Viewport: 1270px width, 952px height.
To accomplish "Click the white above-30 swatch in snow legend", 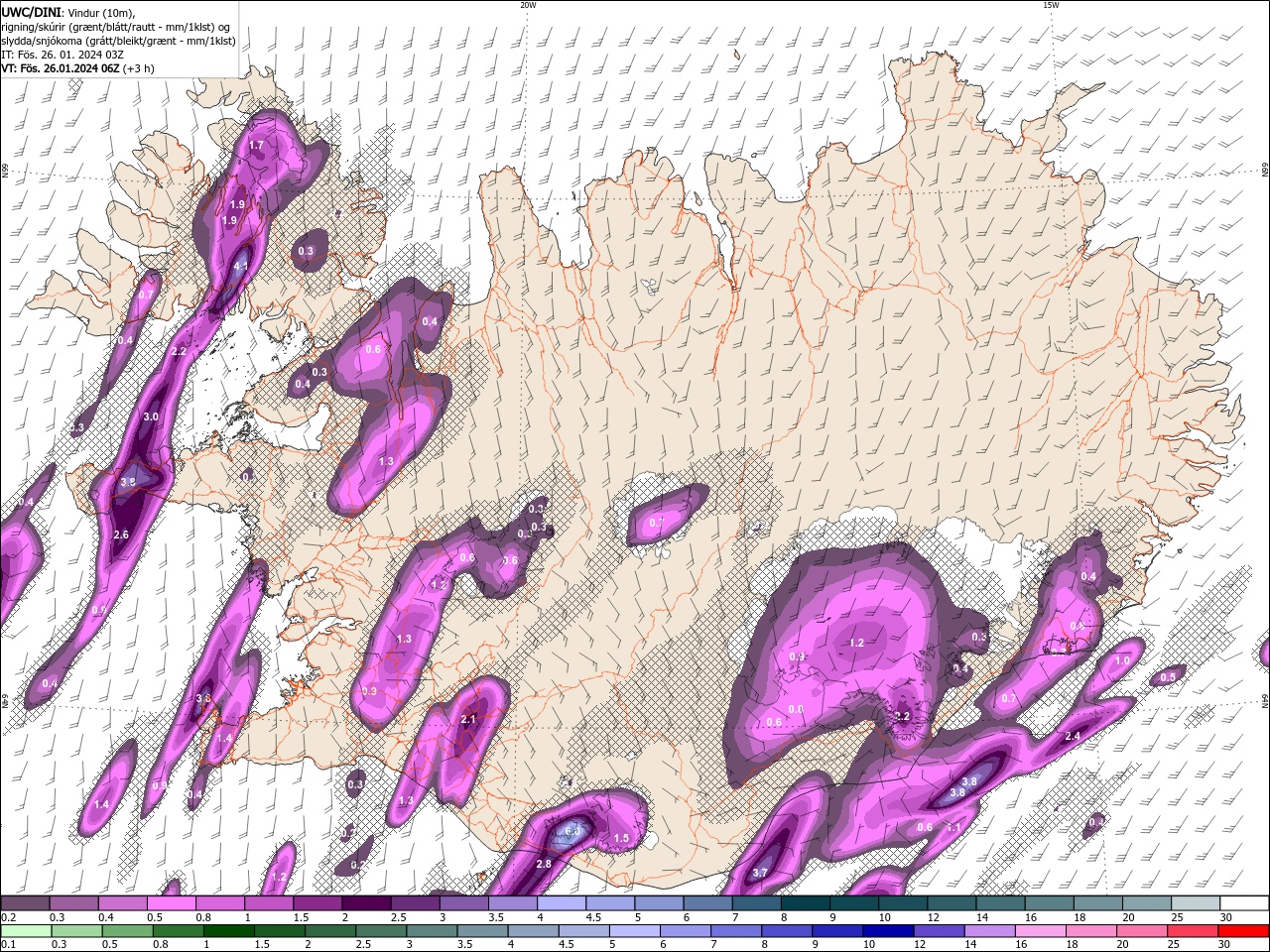I will pyautogui.click(x=1244, y=903).
